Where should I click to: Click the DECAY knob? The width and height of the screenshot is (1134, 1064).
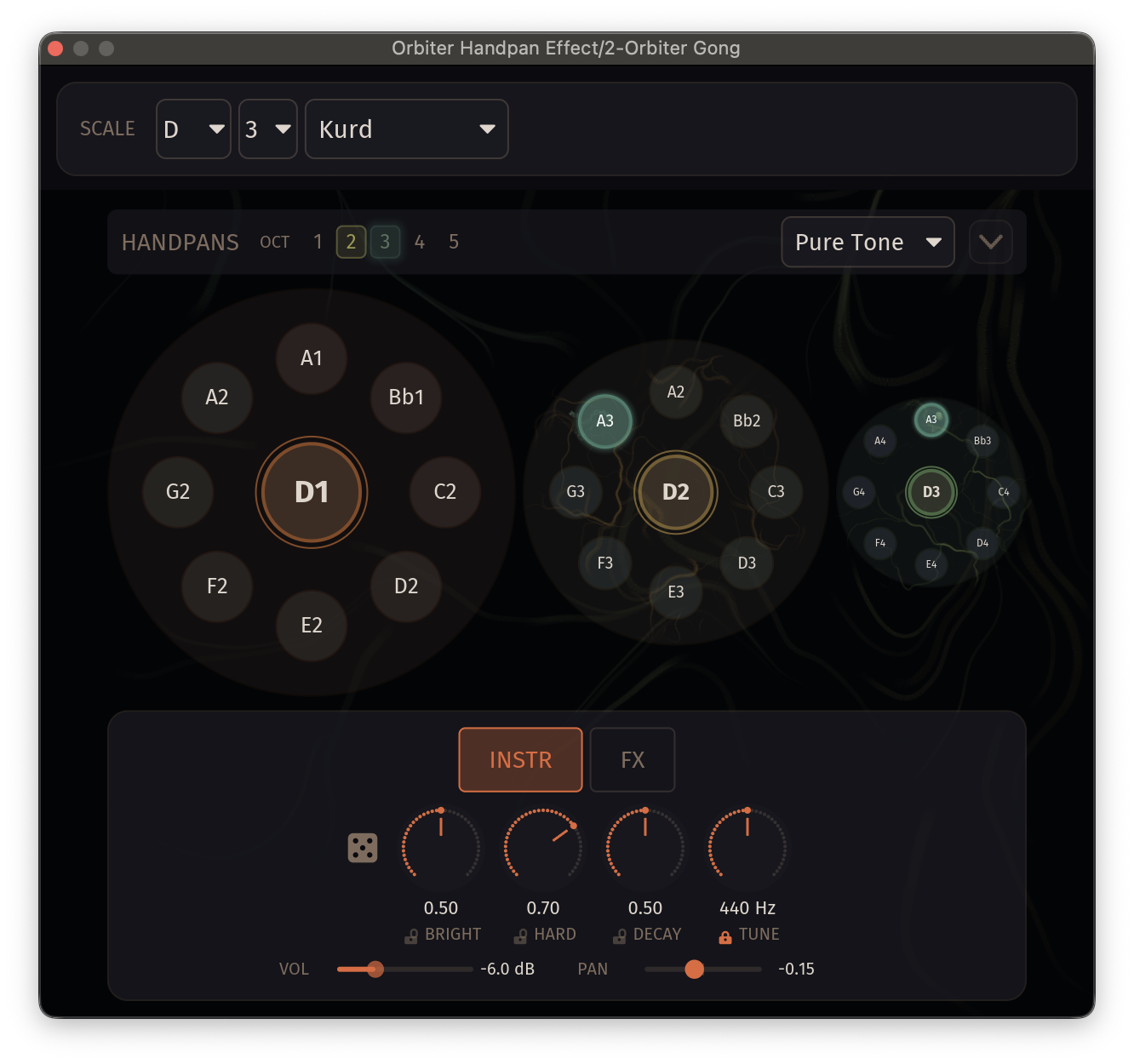pyautogui.click(x=645, y=848)
